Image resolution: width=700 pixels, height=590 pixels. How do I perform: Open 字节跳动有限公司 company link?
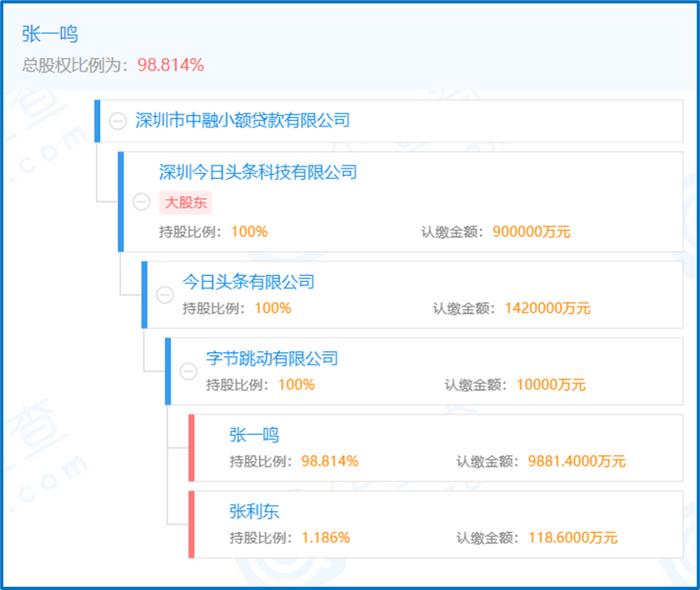pyautogui.click(x=272, y=358)
